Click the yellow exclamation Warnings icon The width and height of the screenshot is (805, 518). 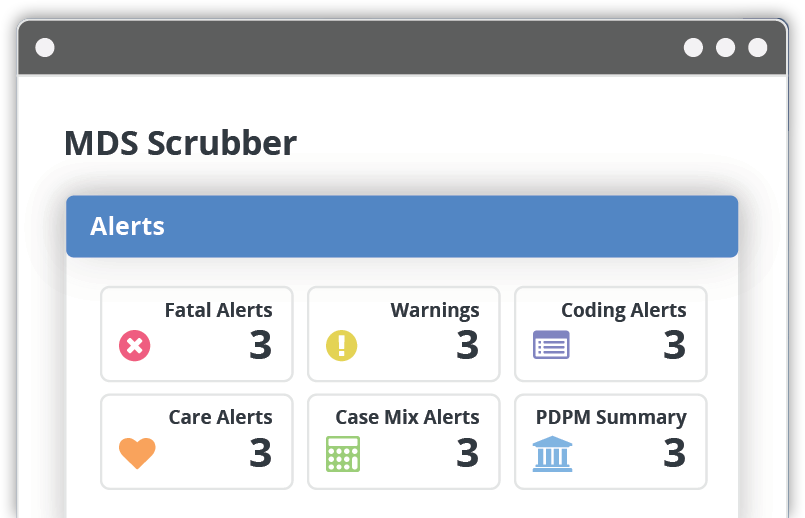pos(341,346)
